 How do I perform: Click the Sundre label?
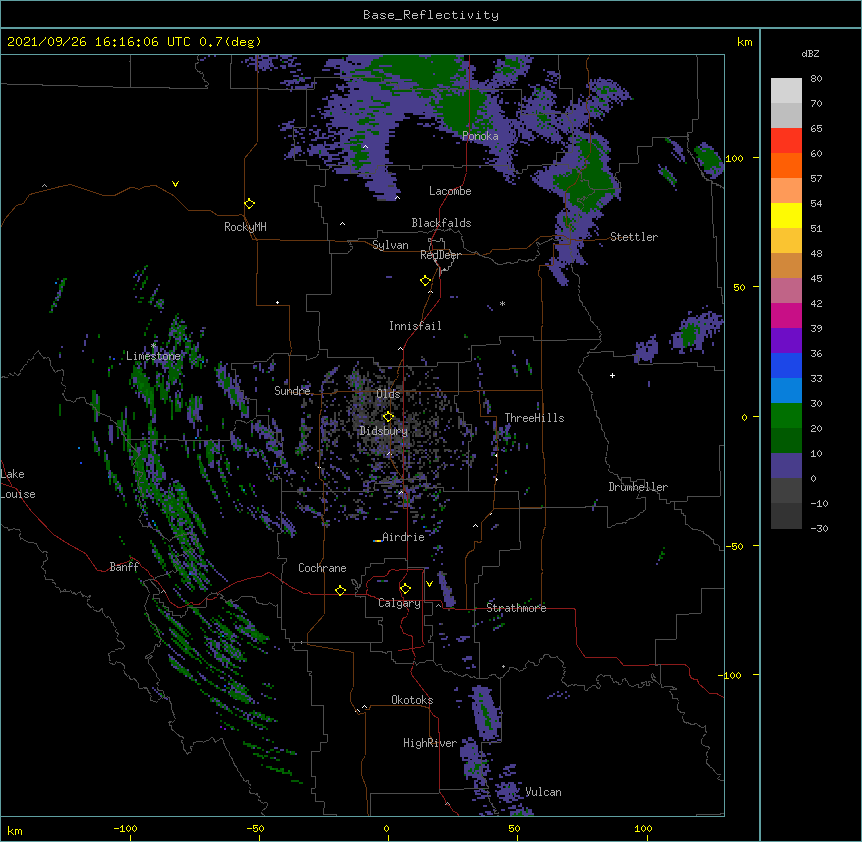click(x=292, y=391)
